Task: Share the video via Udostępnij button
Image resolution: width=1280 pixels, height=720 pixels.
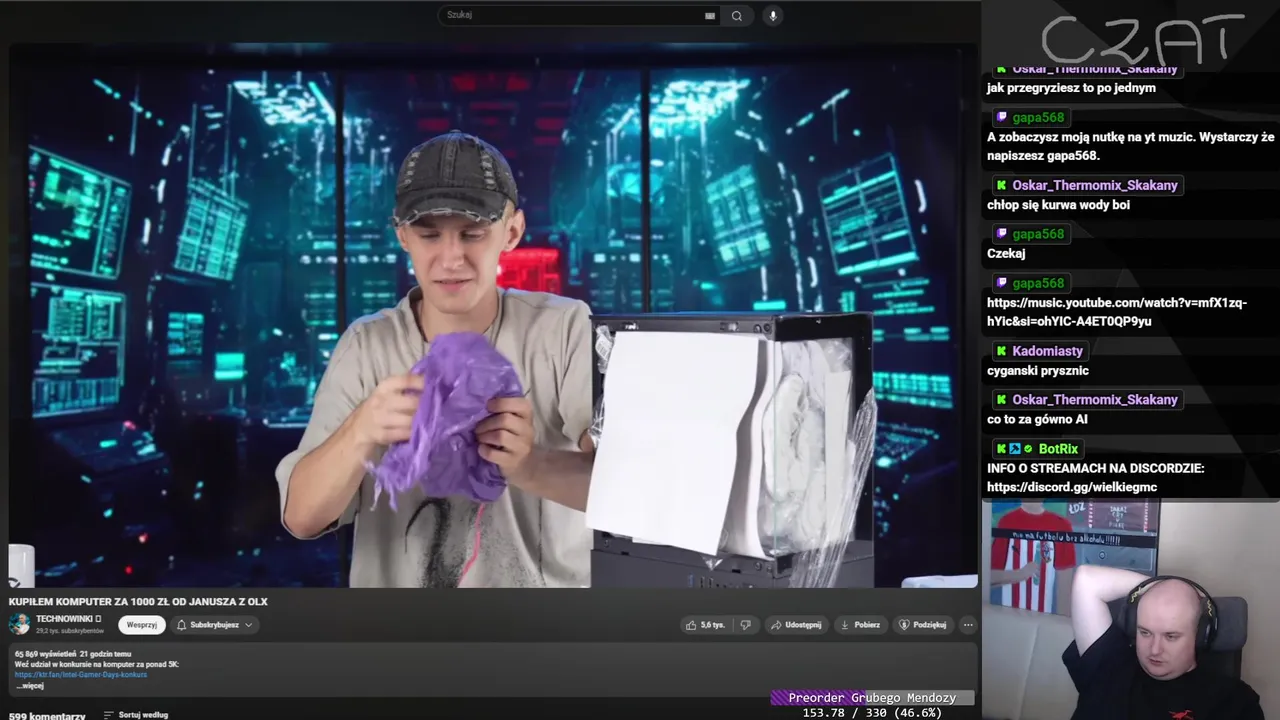Action: (796, 625)
